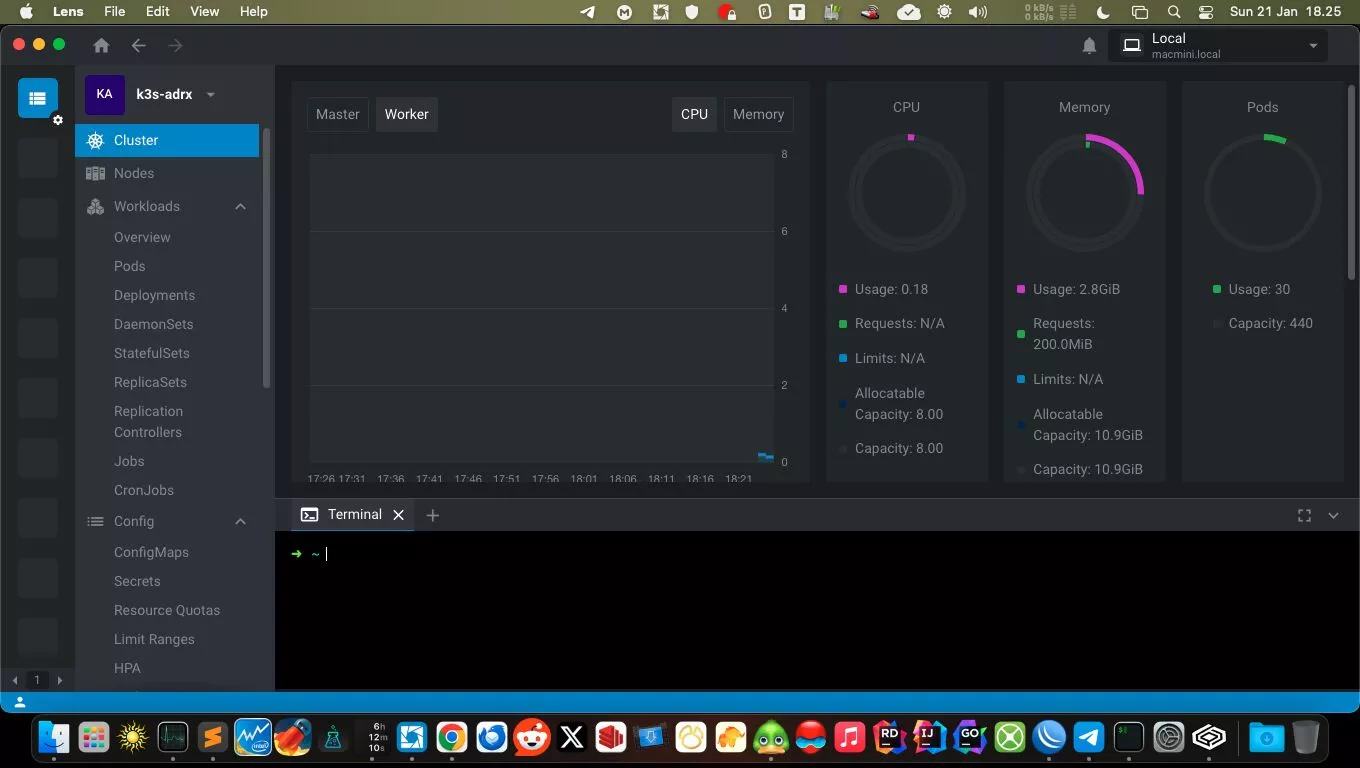Click the main panel vertical scrollbar
Screen dimensions: 1360x768
coord(1352,181)
